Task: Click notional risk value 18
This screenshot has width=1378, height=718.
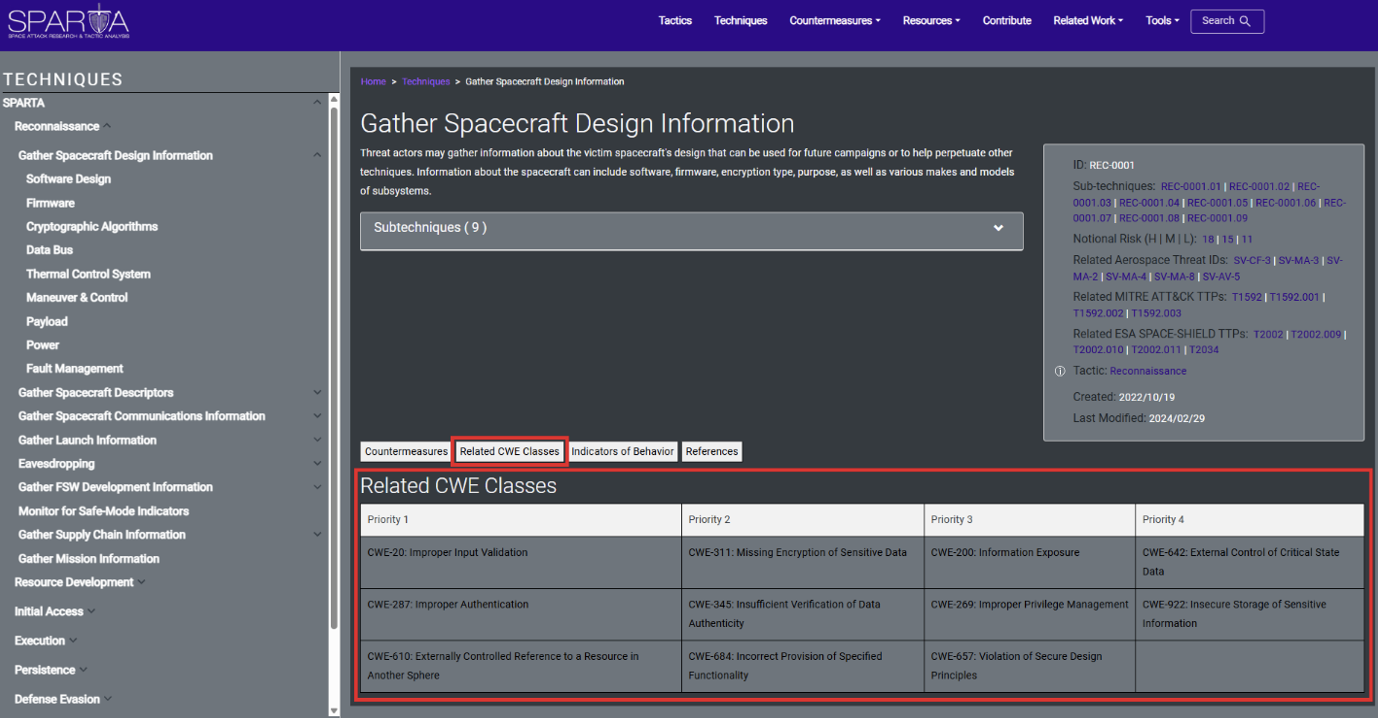Action: click(x=1208, y=240)
